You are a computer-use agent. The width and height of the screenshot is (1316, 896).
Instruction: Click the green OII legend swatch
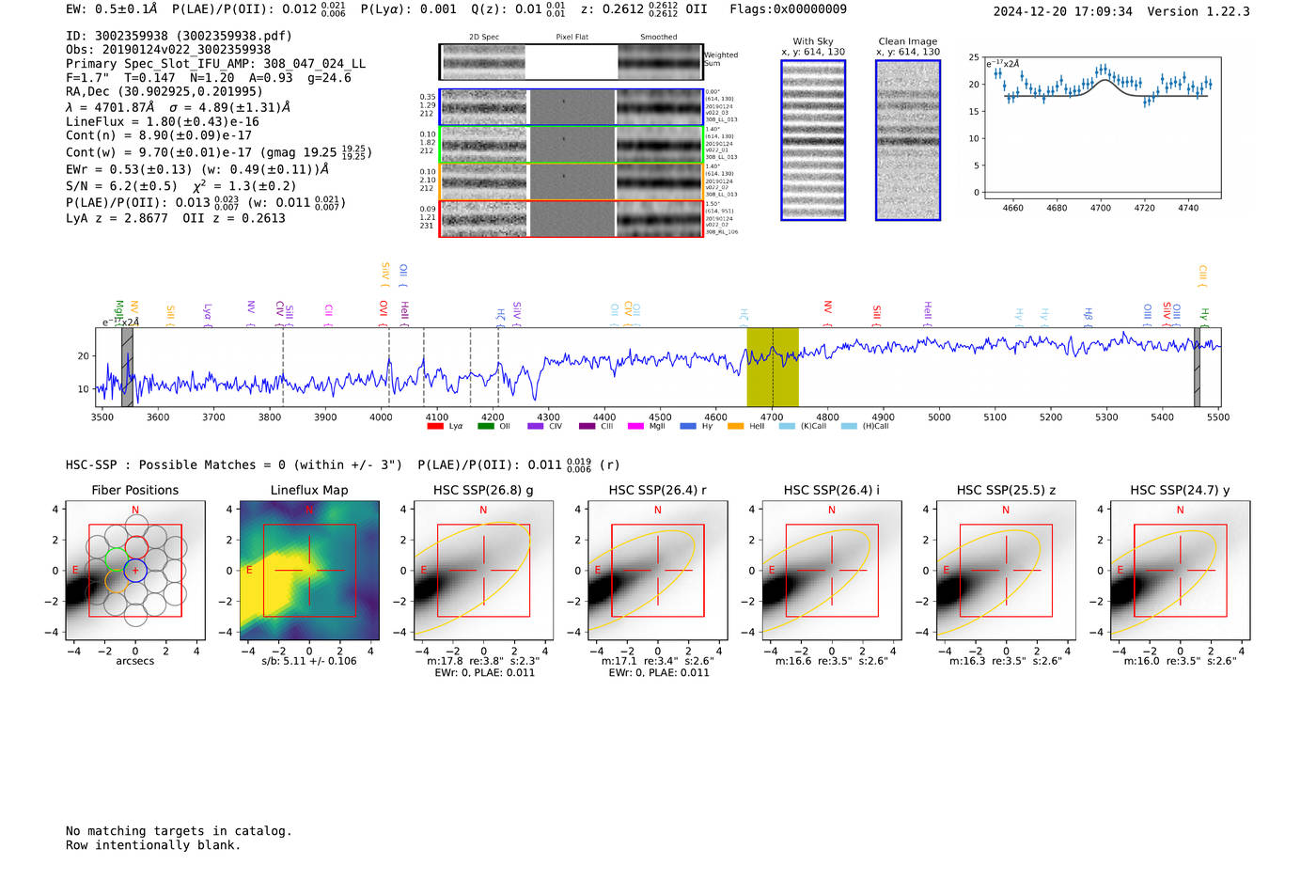click(485, 426)
